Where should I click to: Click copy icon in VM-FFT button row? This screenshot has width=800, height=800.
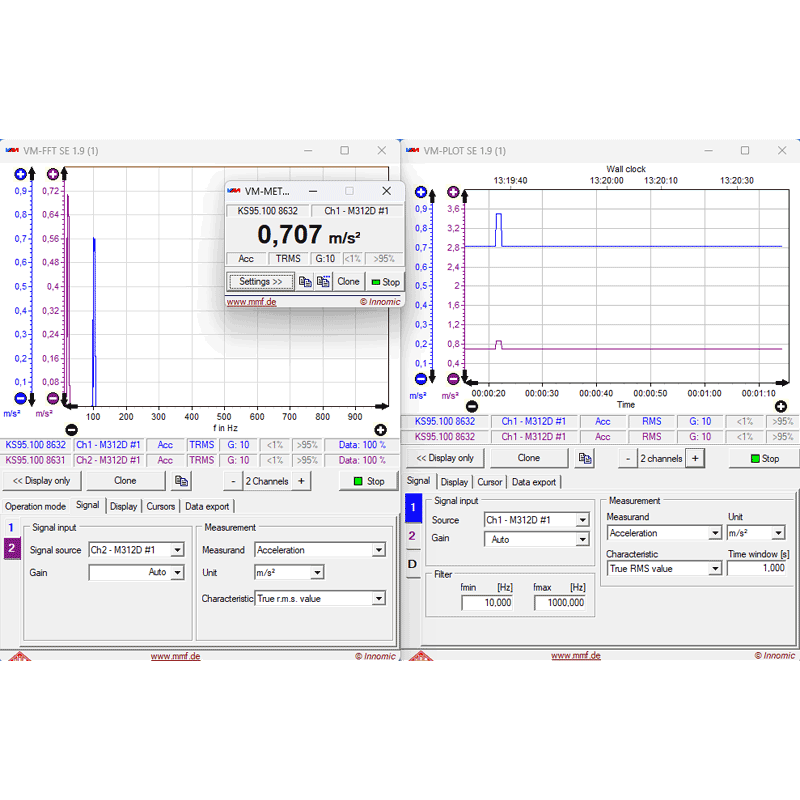pyautogui.click(x=181, y=481)
